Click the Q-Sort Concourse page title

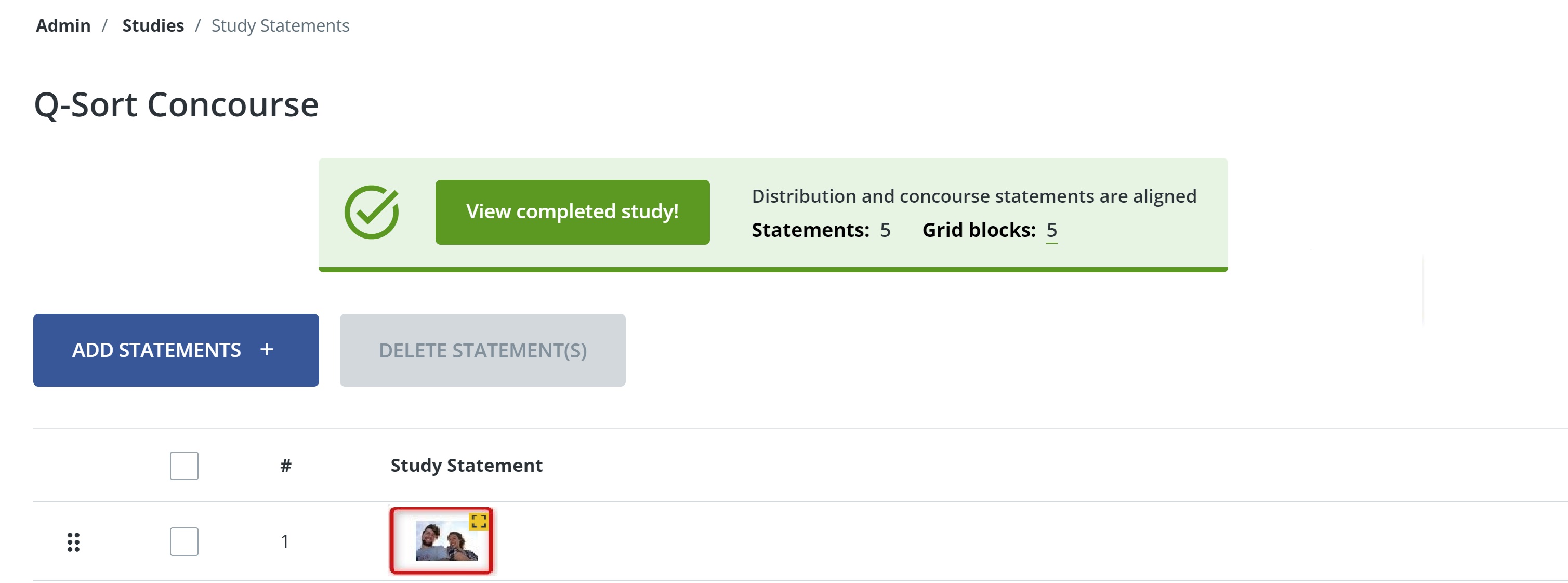pos(177,104)
